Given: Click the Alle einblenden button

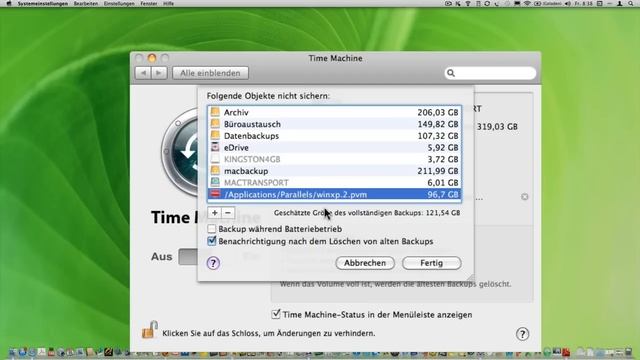Looking at the screenshot, I should pyautogui.click(x=210, y=73).
